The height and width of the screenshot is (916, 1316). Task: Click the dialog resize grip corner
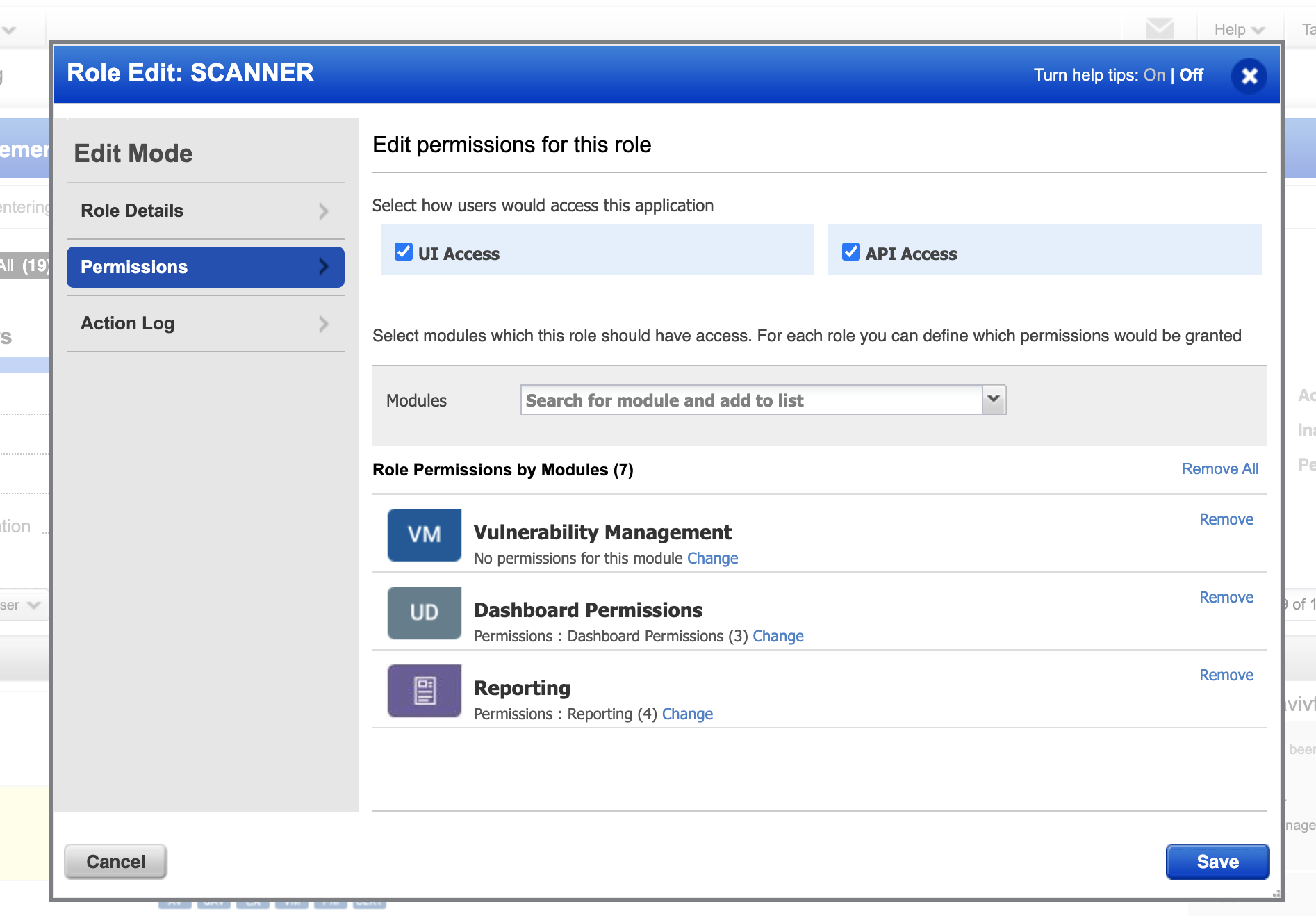(x=1276, y=894)
